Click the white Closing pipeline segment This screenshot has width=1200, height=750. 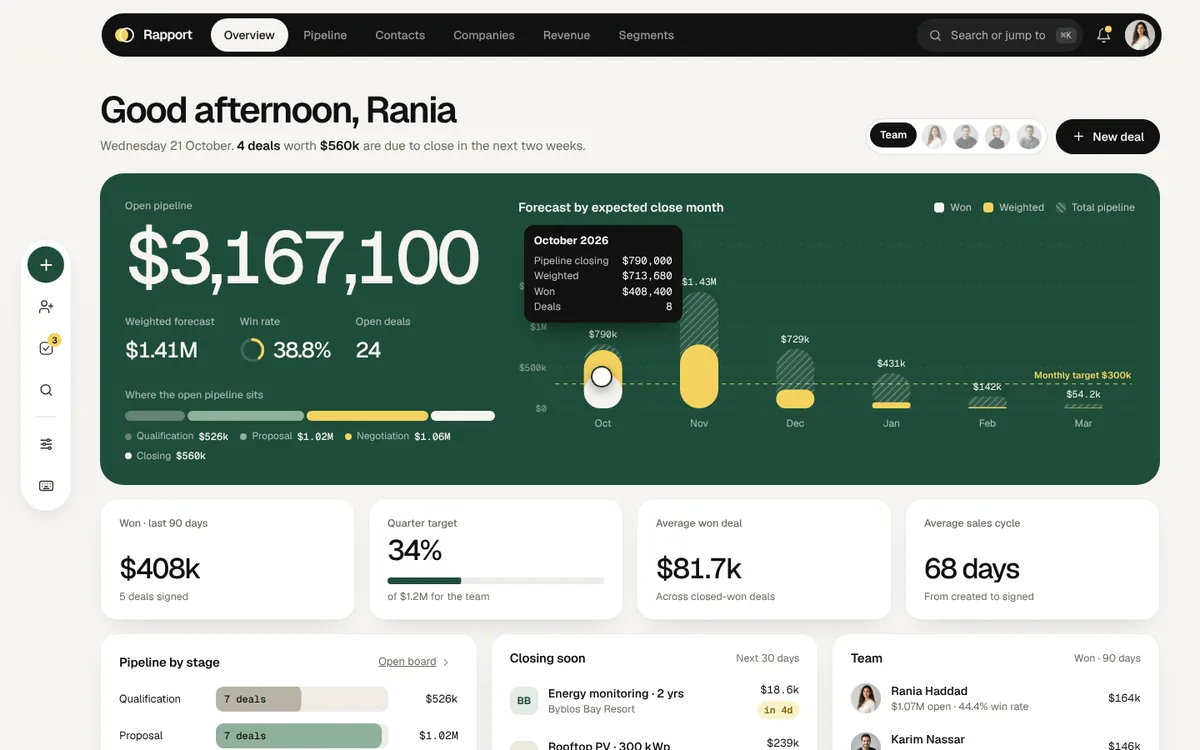[463, 416]
